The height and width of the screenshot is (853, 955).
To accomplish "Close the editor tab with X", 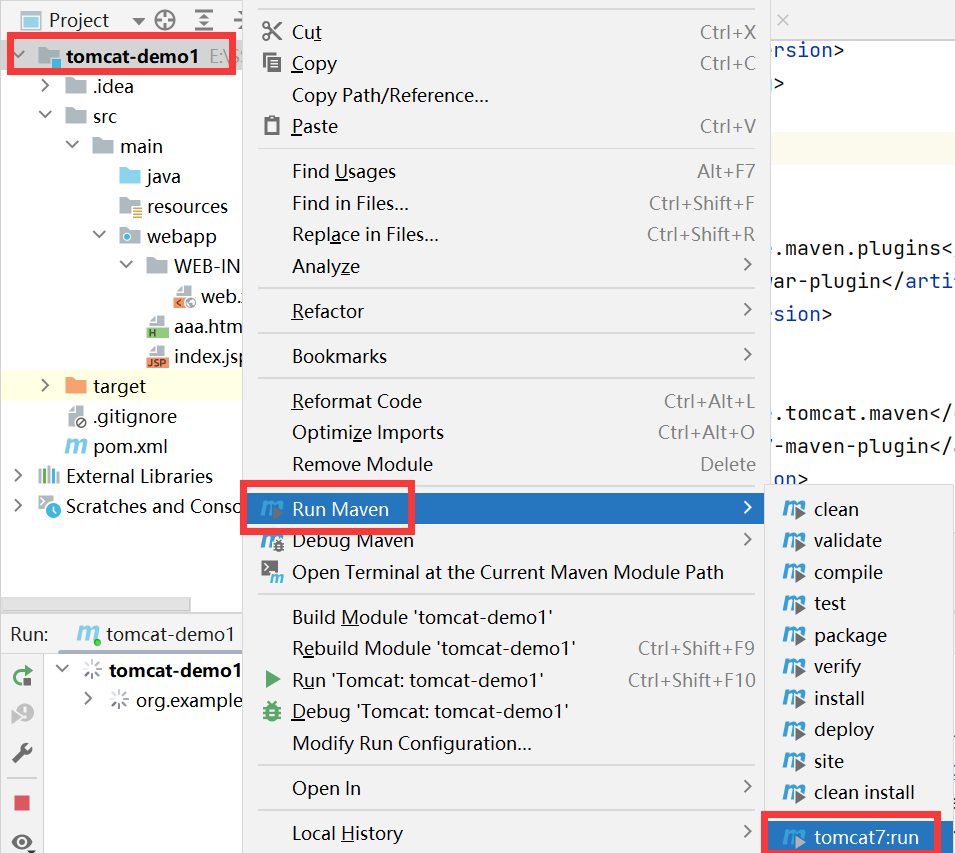I will click(x=783, y=20).
